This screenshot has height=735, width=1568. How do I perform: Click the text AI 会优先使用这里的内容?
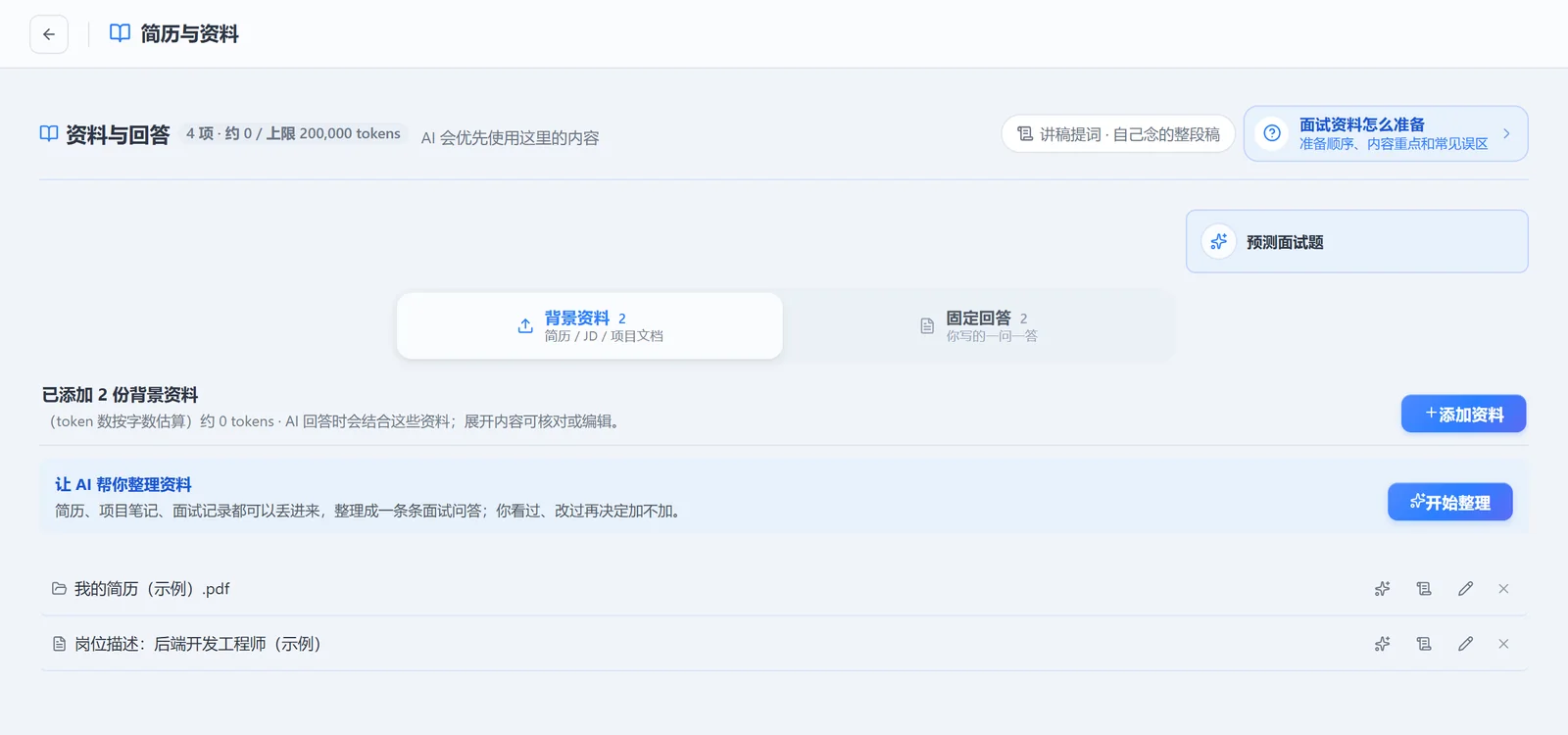pyautogui.click(x=510, y=138)
